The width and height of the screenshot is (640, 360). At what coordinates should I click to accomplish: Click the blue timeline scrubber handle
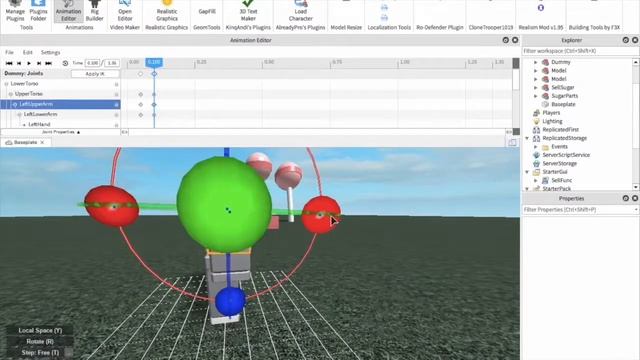click(154, 62)
